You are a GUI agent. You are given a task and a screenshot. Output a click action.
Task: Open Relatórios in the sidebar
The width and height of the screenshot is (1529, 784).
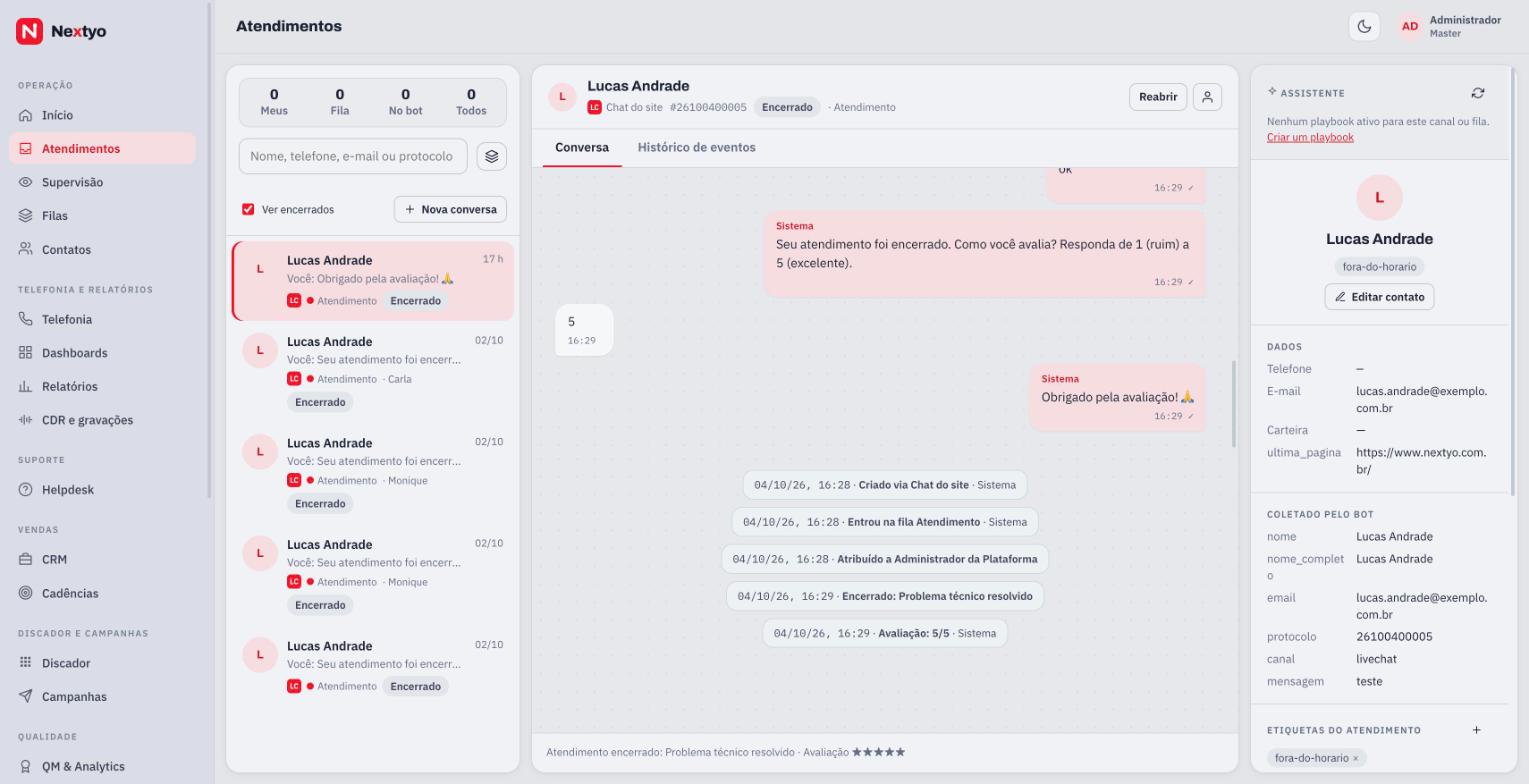coord(103,386)
